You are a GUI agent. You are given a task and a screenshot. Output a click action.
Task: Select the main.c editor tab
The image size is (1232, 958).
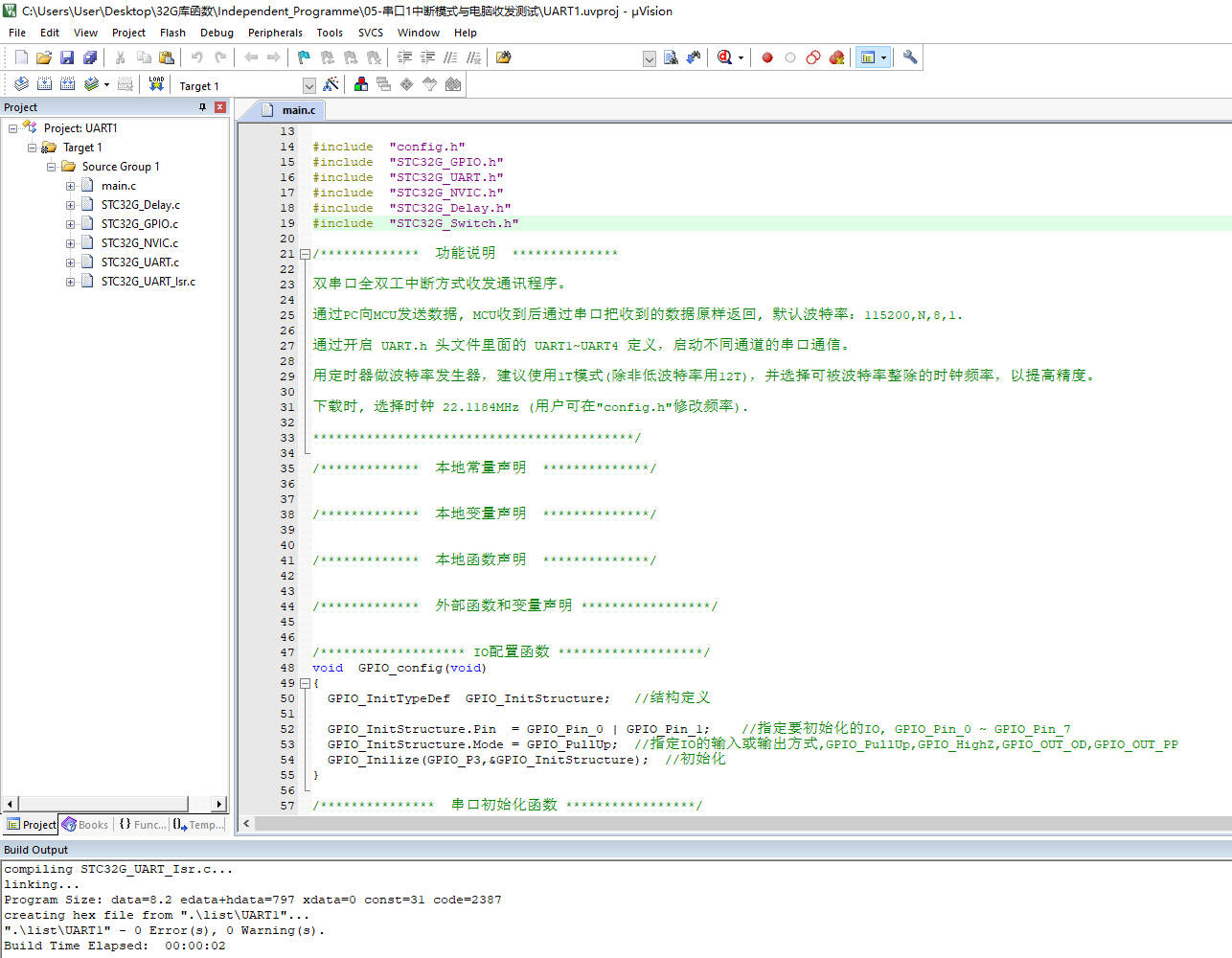[289, 110]
